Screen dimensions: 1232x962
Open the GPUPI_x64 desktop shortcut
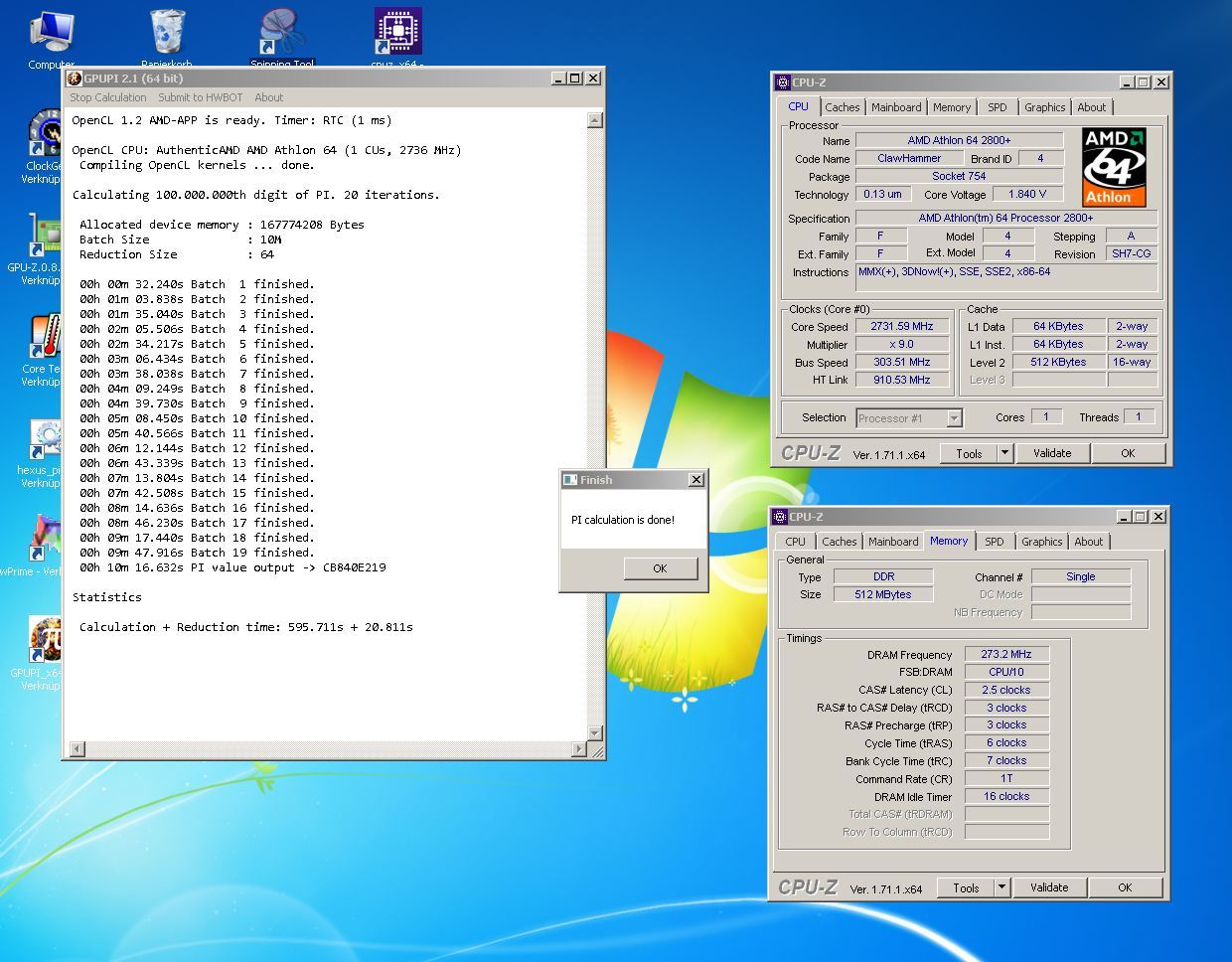(42, 652)
